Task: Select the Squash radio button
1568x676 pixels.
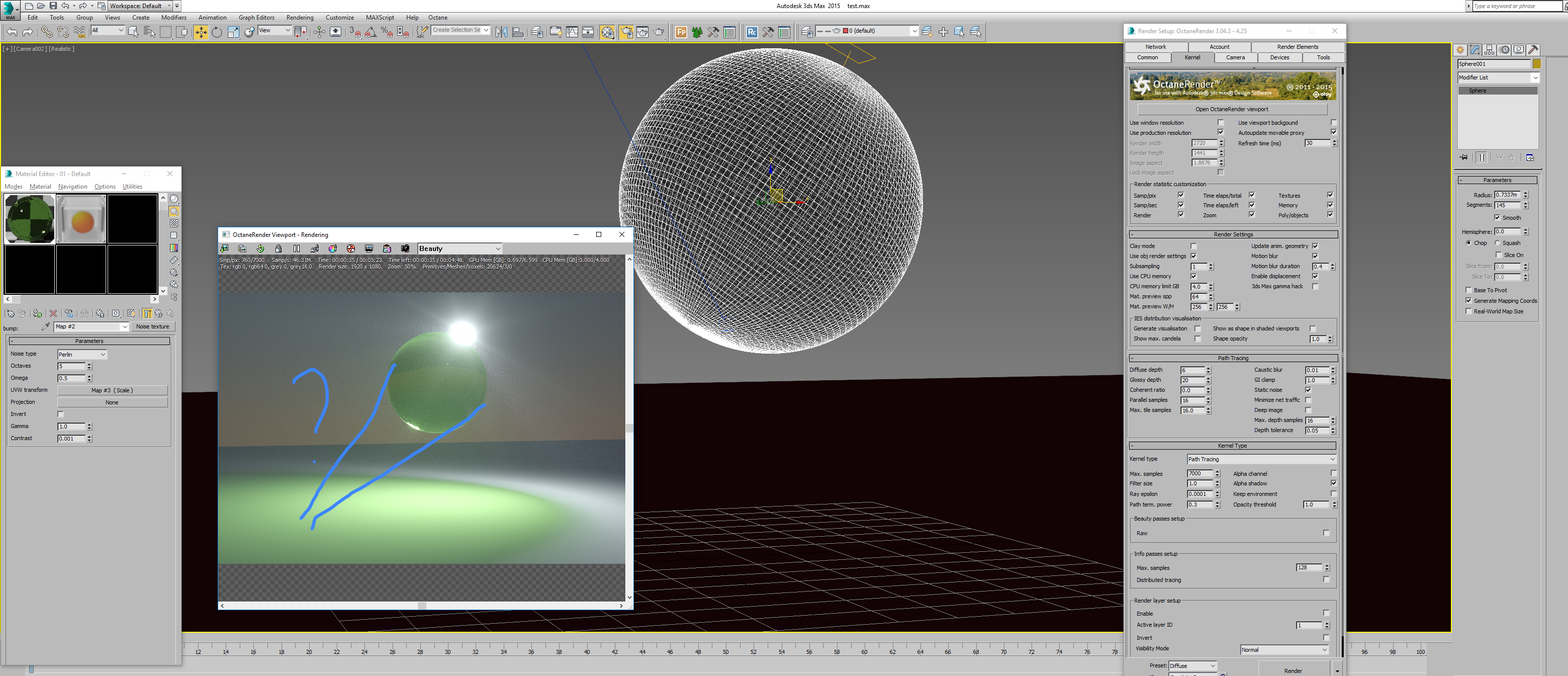Action: coord(1498,243)
